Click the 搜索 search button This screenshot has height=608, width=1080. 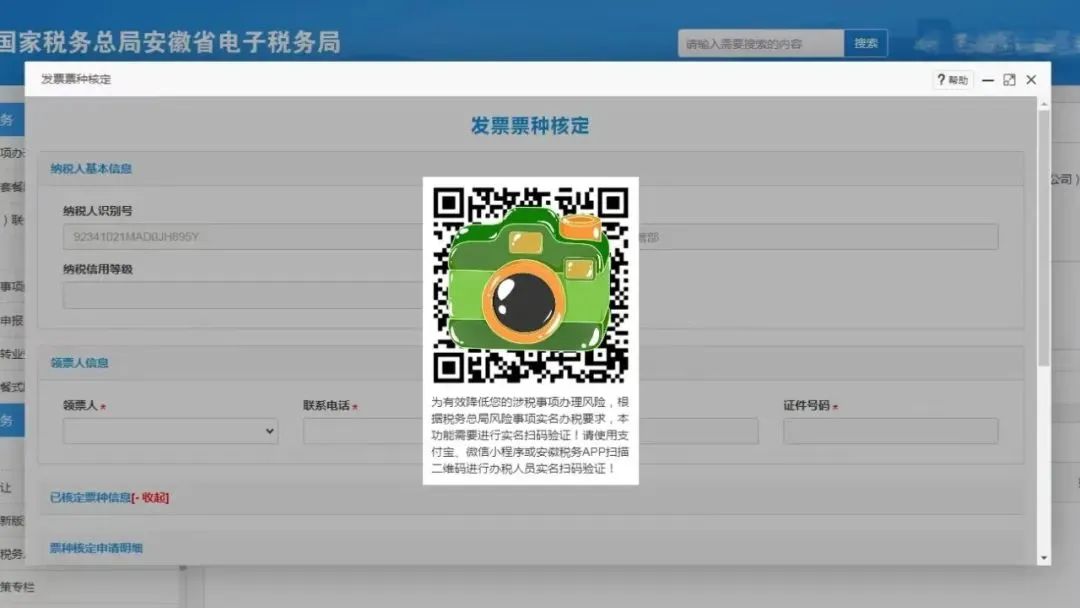(865, 43)
